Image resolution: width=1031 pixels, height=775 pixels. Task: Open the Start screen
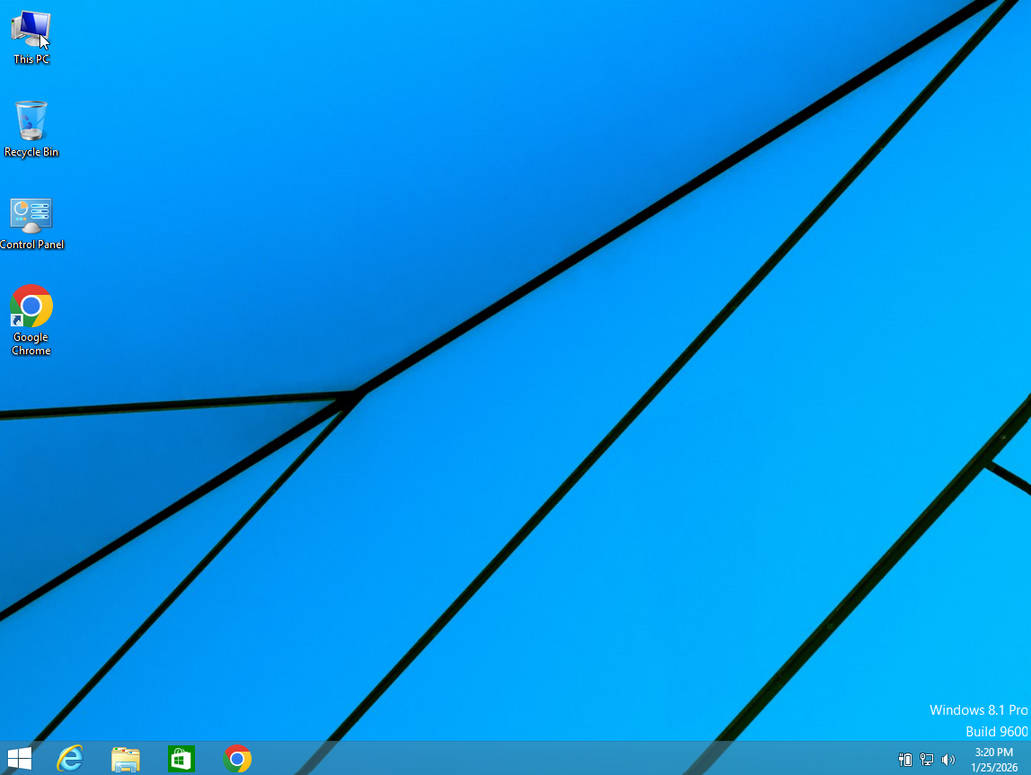(19, 759)
